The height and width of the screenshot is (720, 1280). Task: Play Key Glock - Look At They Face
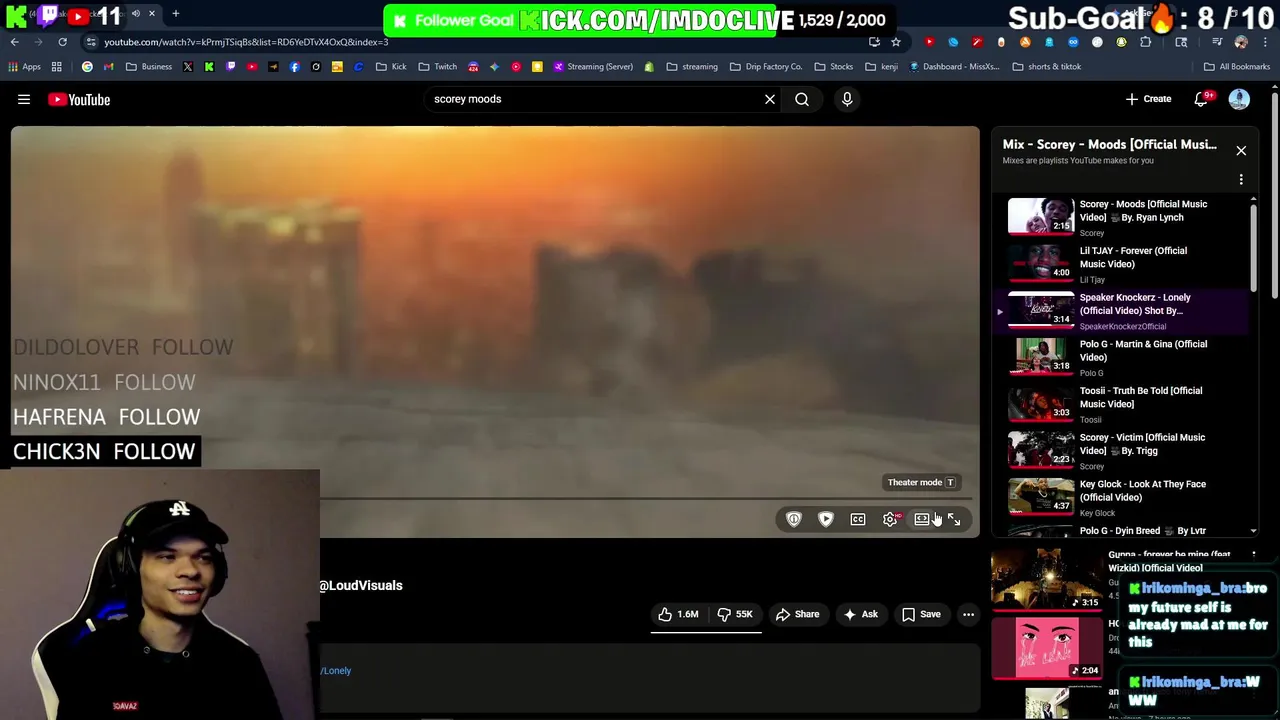point(1120,497)
